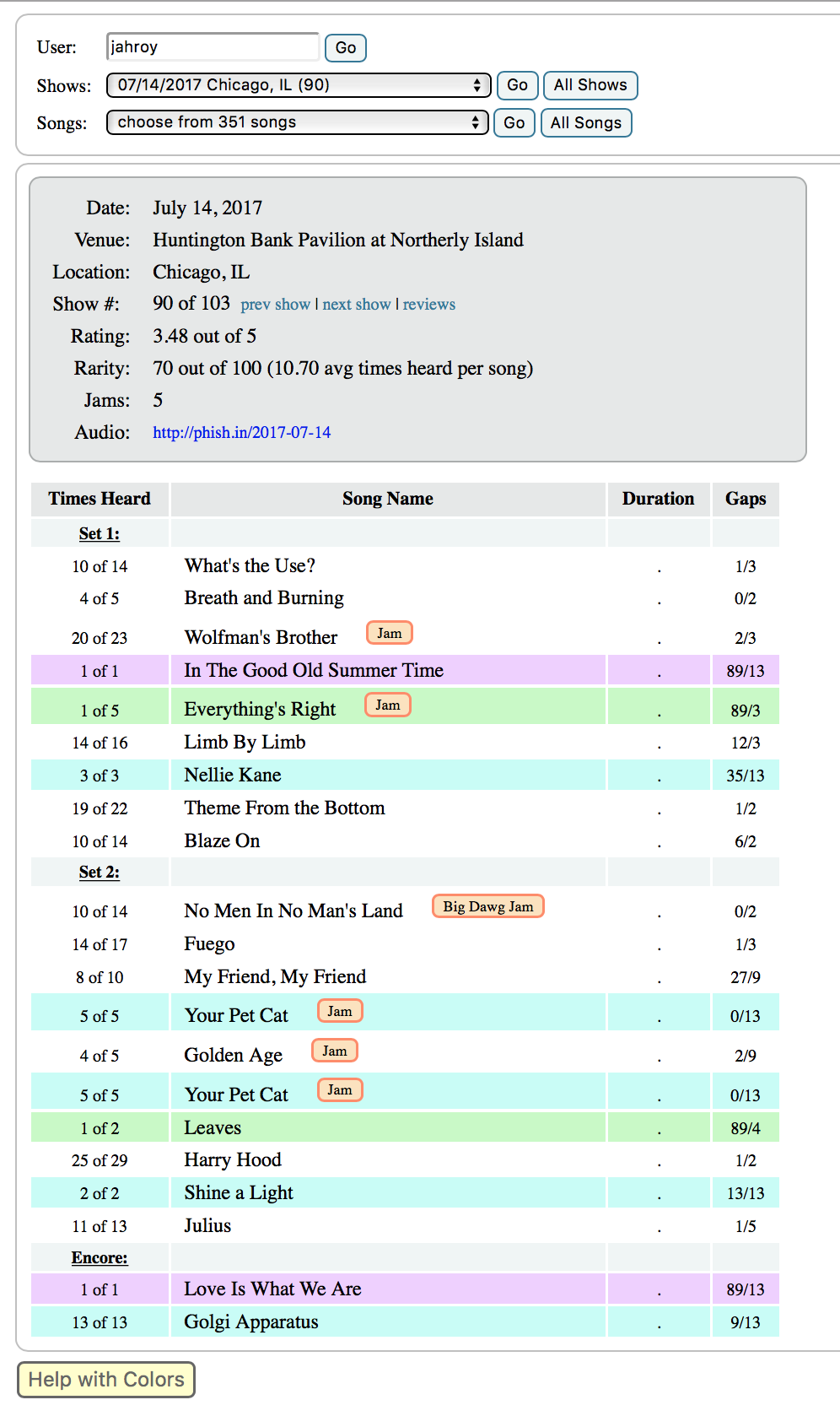The height and width of the screenshot is (1416, 840).
Task: Click the Gaps column header
Action: 746,499
